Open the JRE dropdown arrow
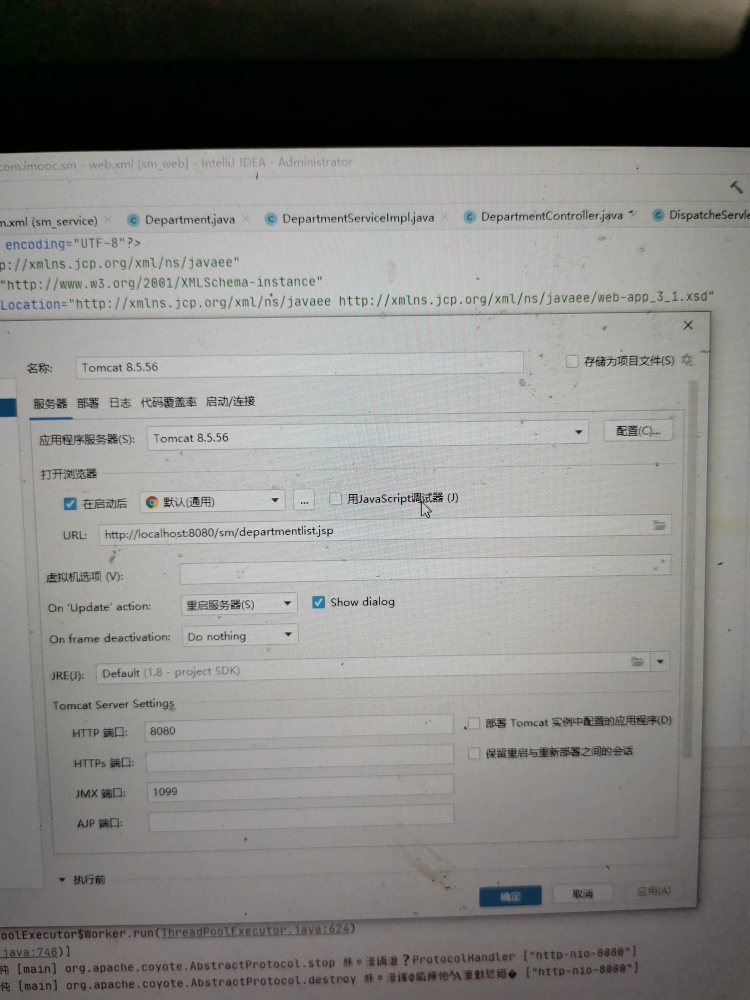 coord(660,661)
